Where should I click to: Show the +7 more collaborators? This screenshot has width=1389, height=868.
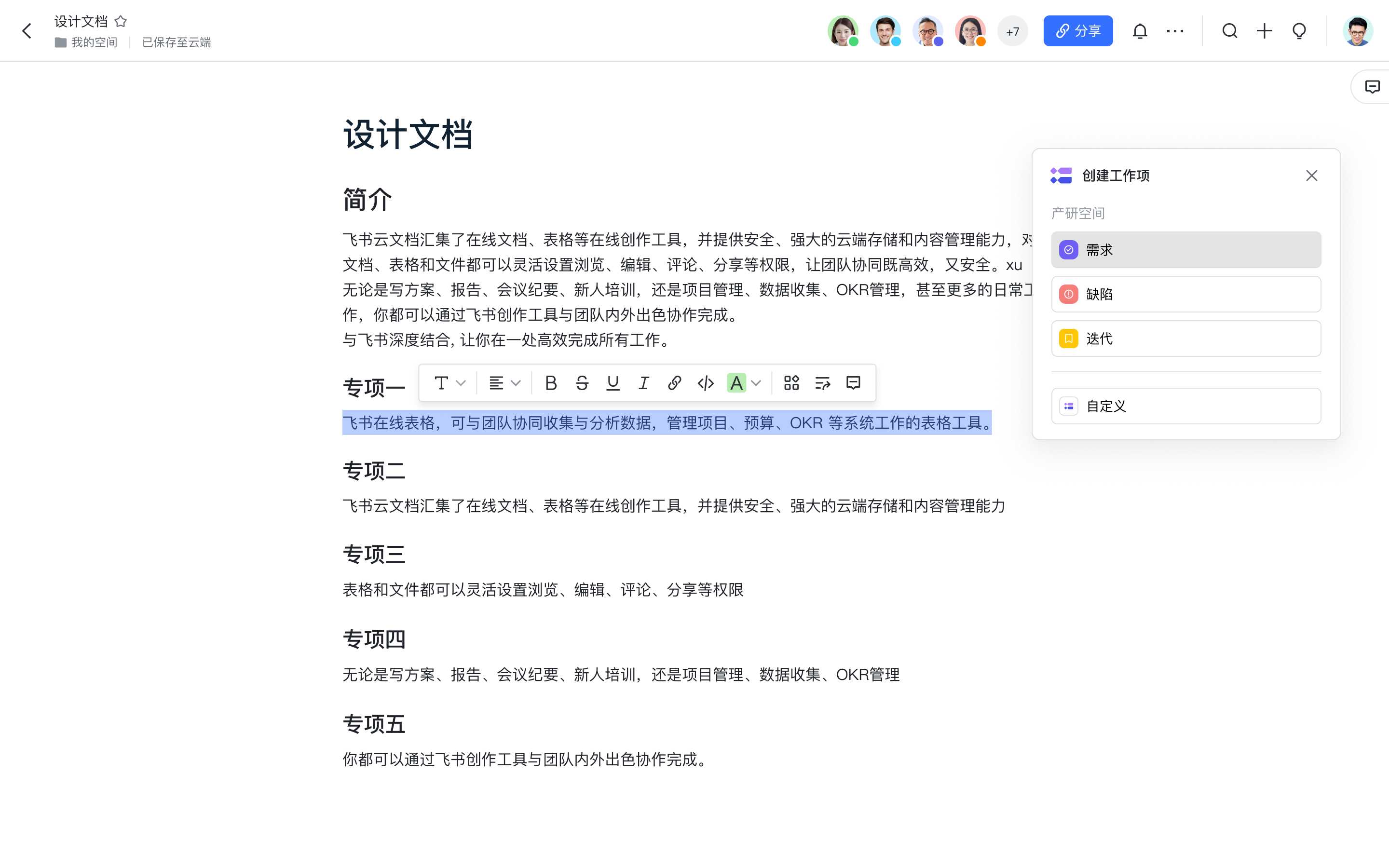point(1012,31)
